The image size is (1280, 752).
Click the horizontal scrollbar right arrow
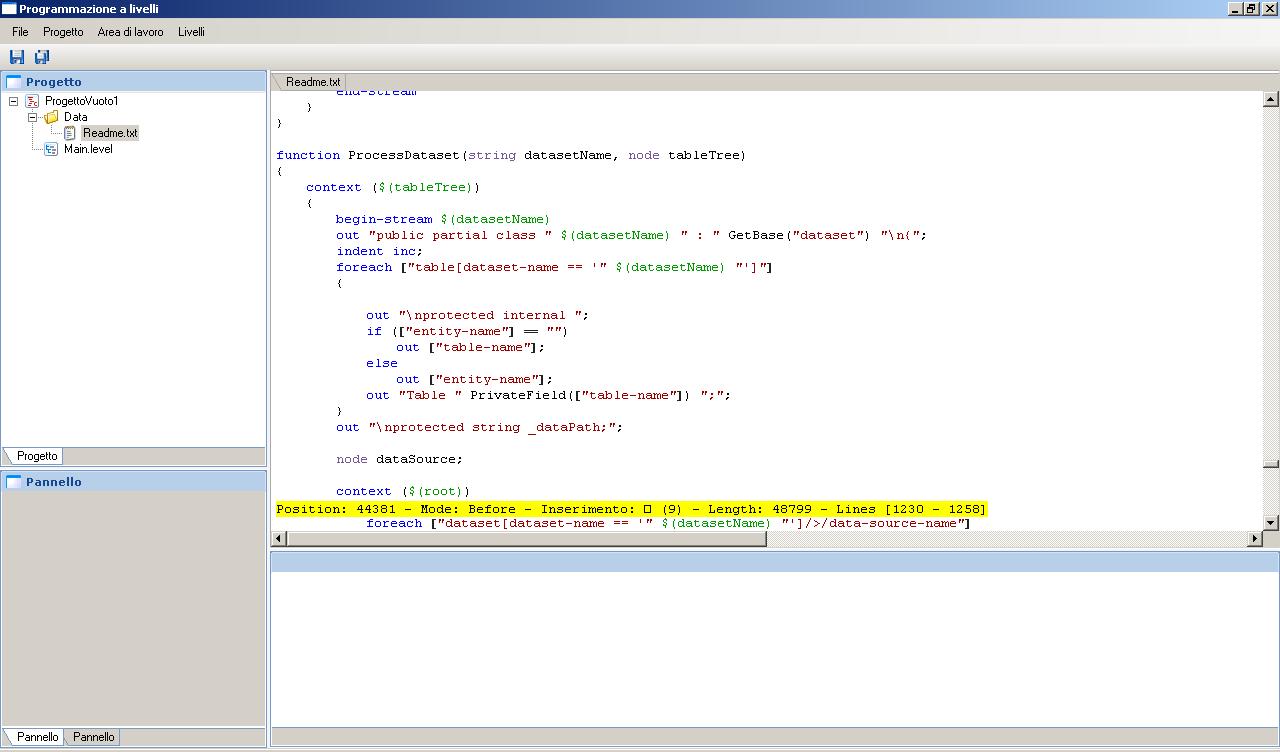click(1255, 539)
